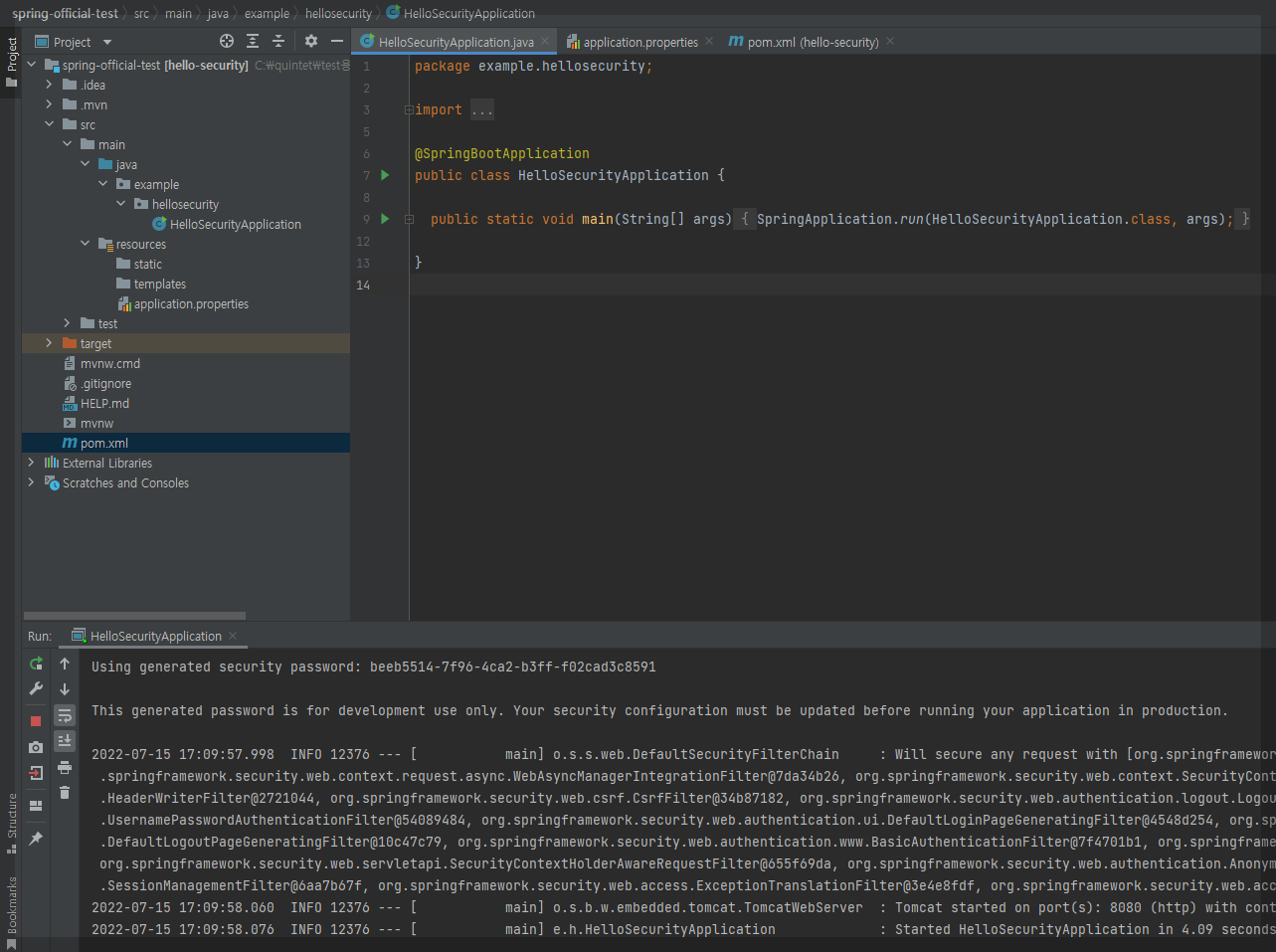Select pom.xml in project tree
1276x952 pixels.
click(x=95, y=444)
